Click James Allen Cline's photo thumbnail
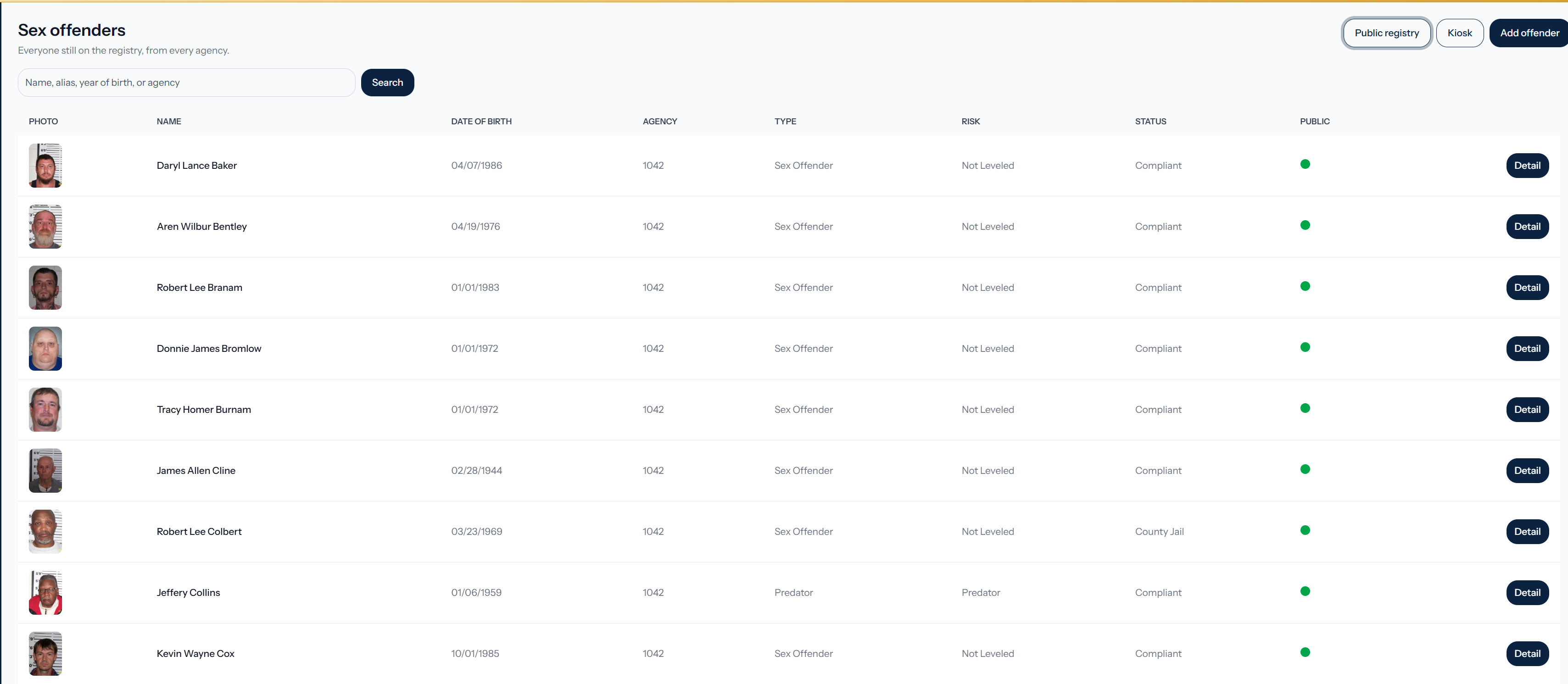Viewport: 1568px width, 684px height. [x=45, y=470]
